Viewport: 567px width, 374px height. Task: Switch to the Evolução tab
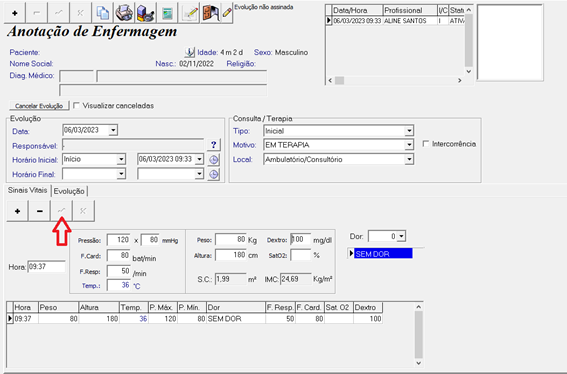[x=69, y=191]
